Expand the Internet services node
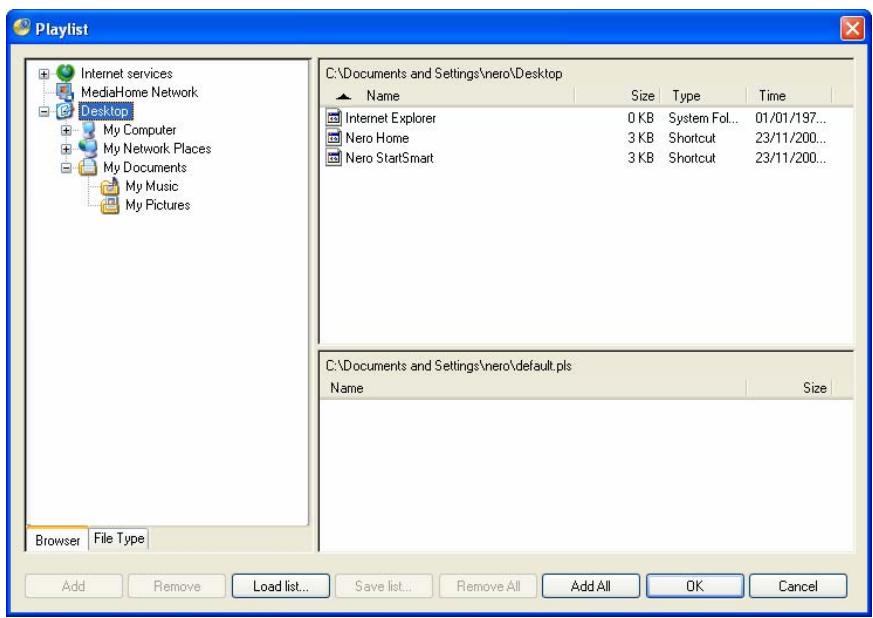 click(44, 73)
